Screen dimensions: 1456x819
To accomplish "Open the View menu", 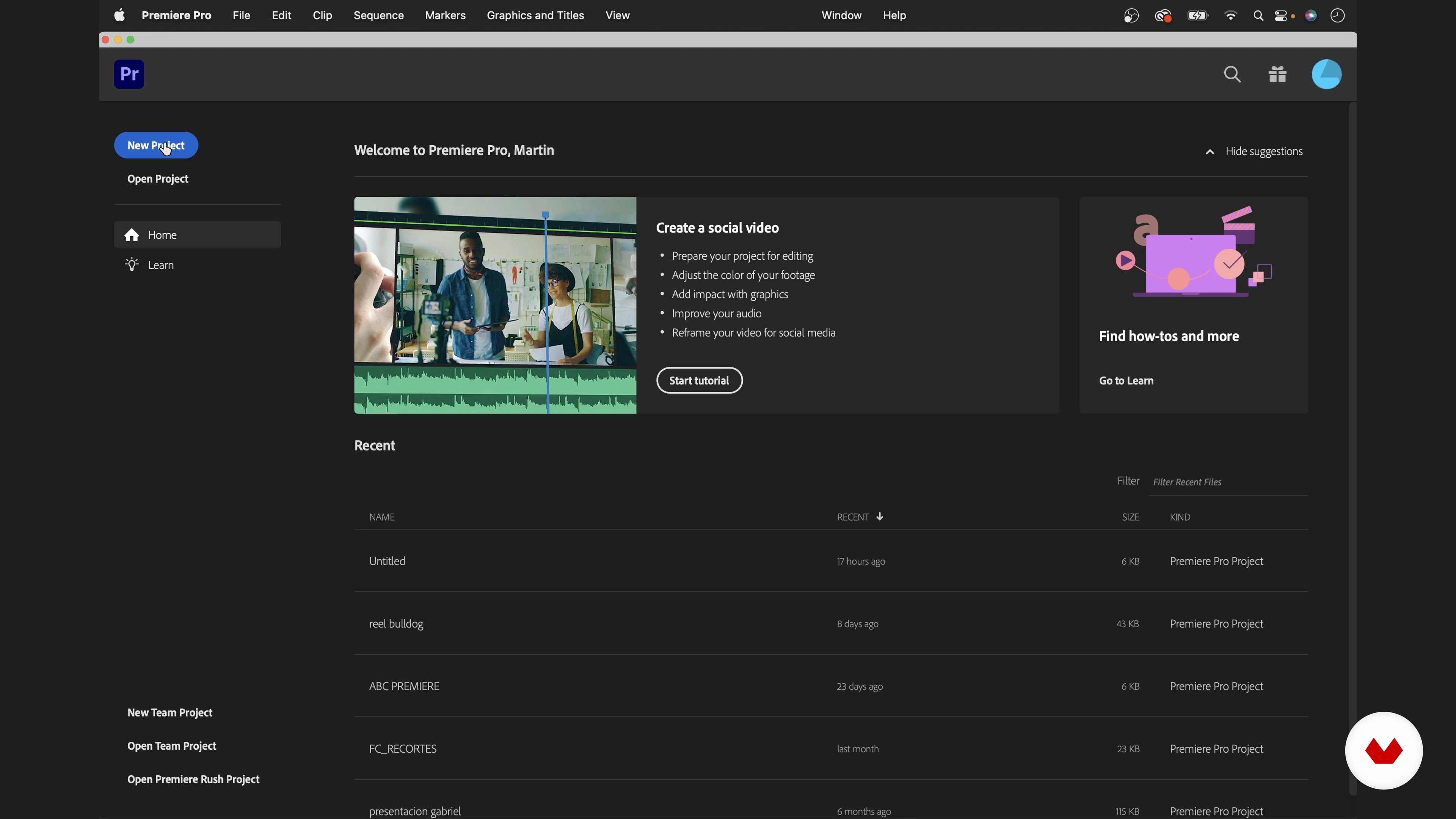I will click(x=617, y=15).
